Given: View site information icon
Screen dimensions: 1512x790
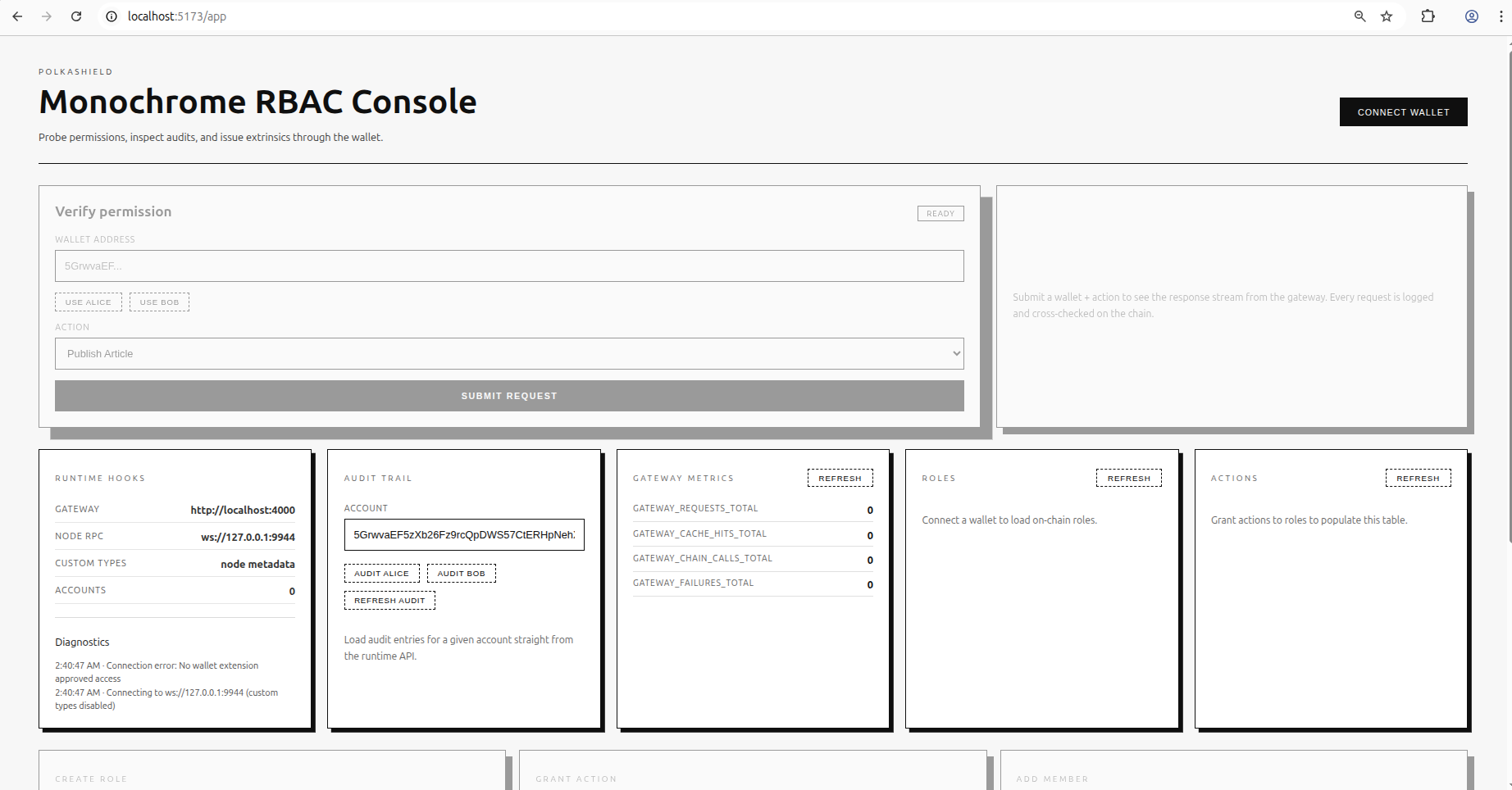Looking at the screenshot, I should tap(112, 16).
